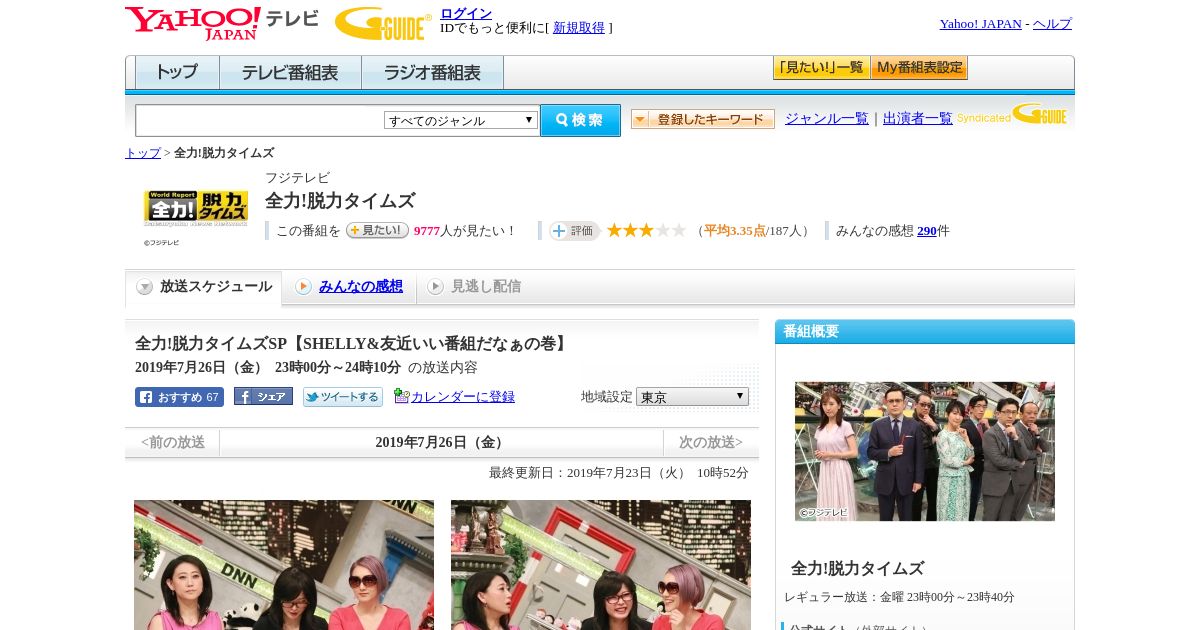Click the 評価 rating button
The width and height of the screenshot is (1200, 630).
[x=574, y=231]
